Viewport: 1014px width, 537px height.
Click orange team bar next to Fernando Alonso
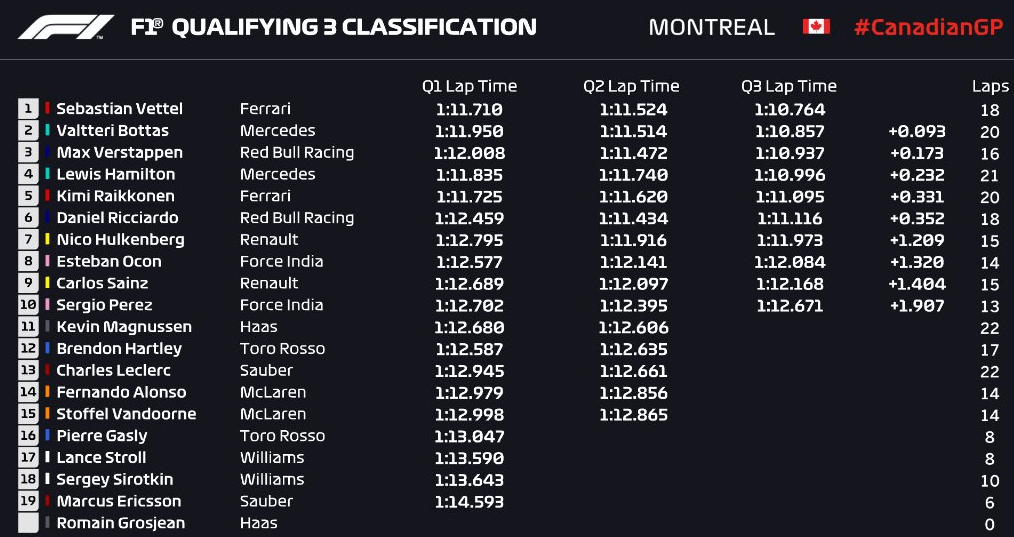click(x=47, y=392)
